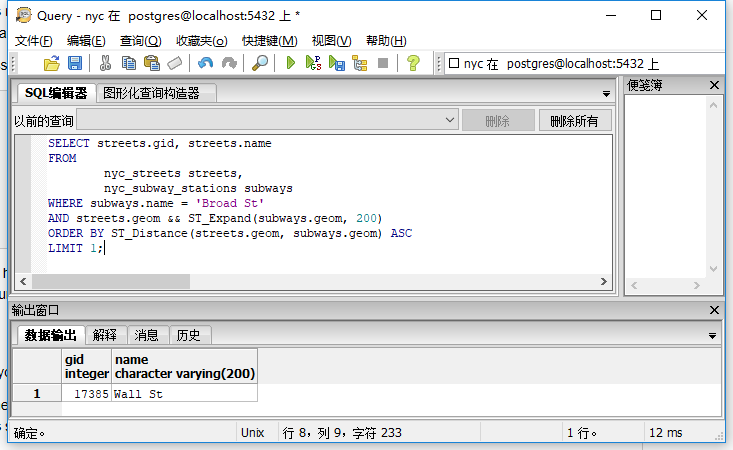Open the 查询(Q) menu
This screenshot has height=450, width=733.
coord(140,41)
